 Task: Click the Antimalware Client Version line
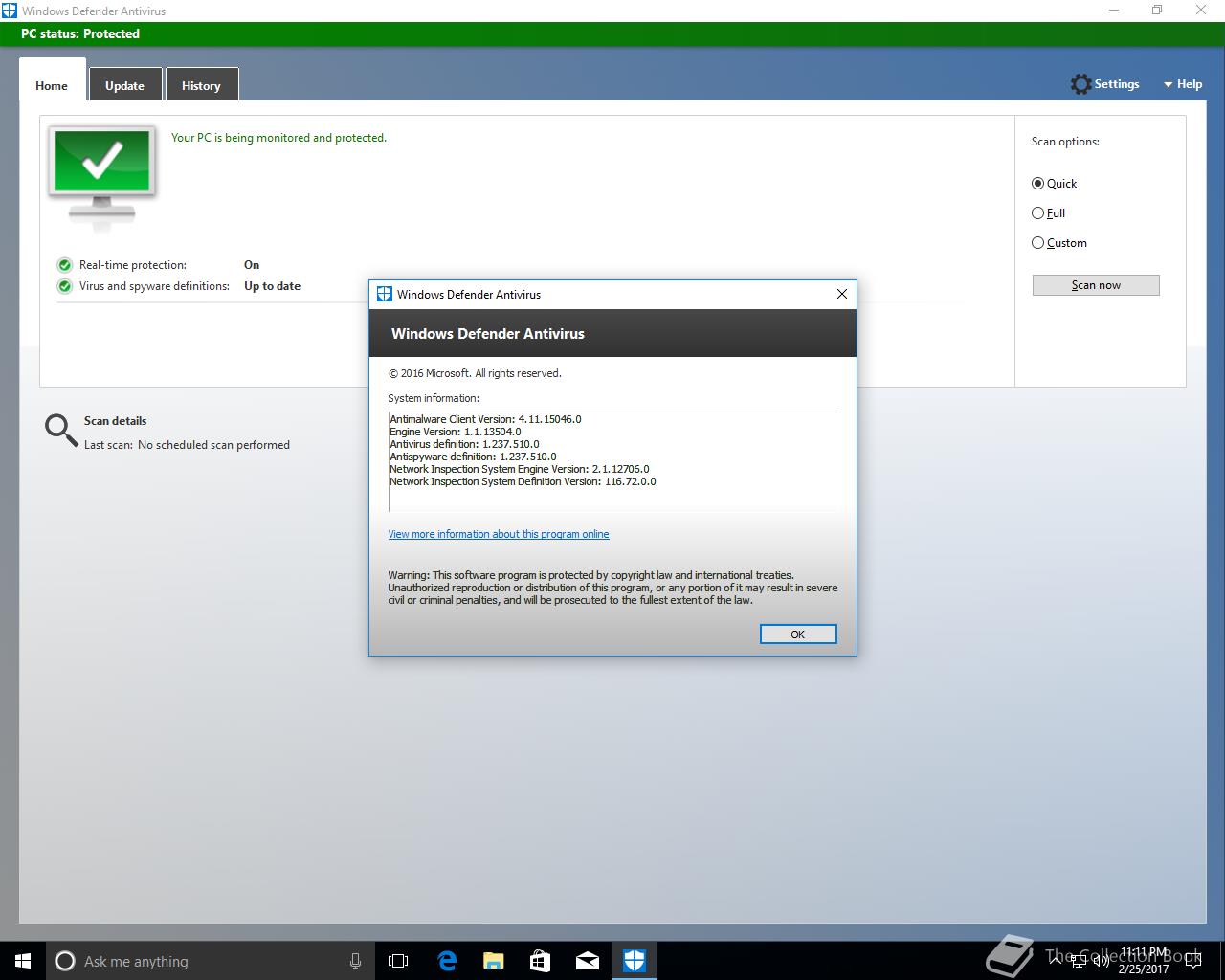click(485, 419)
